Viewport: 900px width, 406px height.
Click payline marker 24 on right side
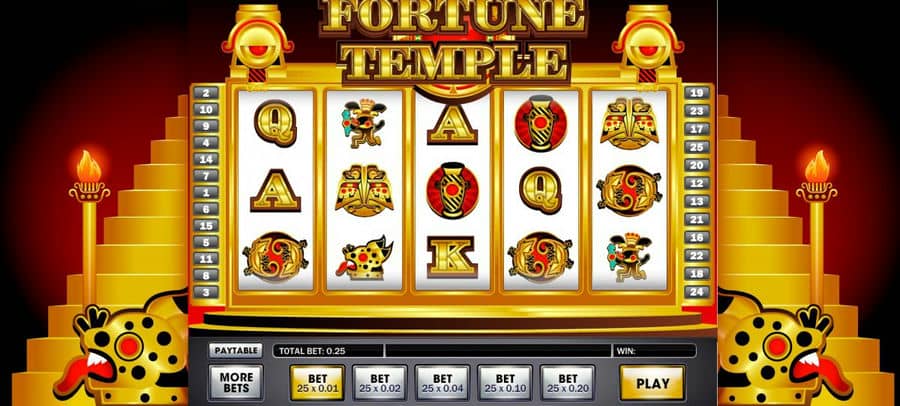[696, 292]
